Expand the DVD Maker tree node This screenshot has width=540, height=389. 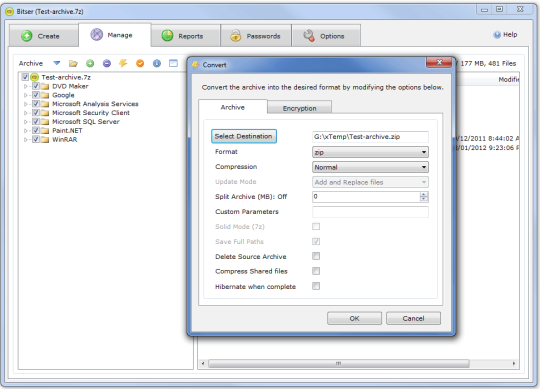tap(25, 86)
